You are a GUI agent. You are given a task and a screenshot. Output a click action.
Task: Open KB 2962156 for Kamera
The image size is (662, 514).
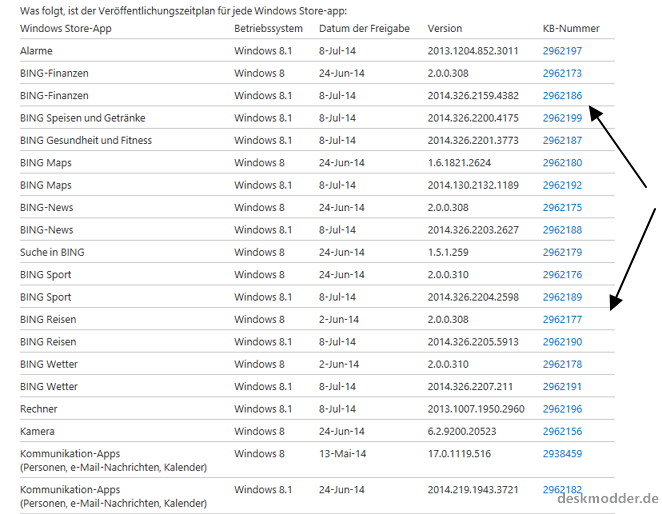tap(562, 431)
